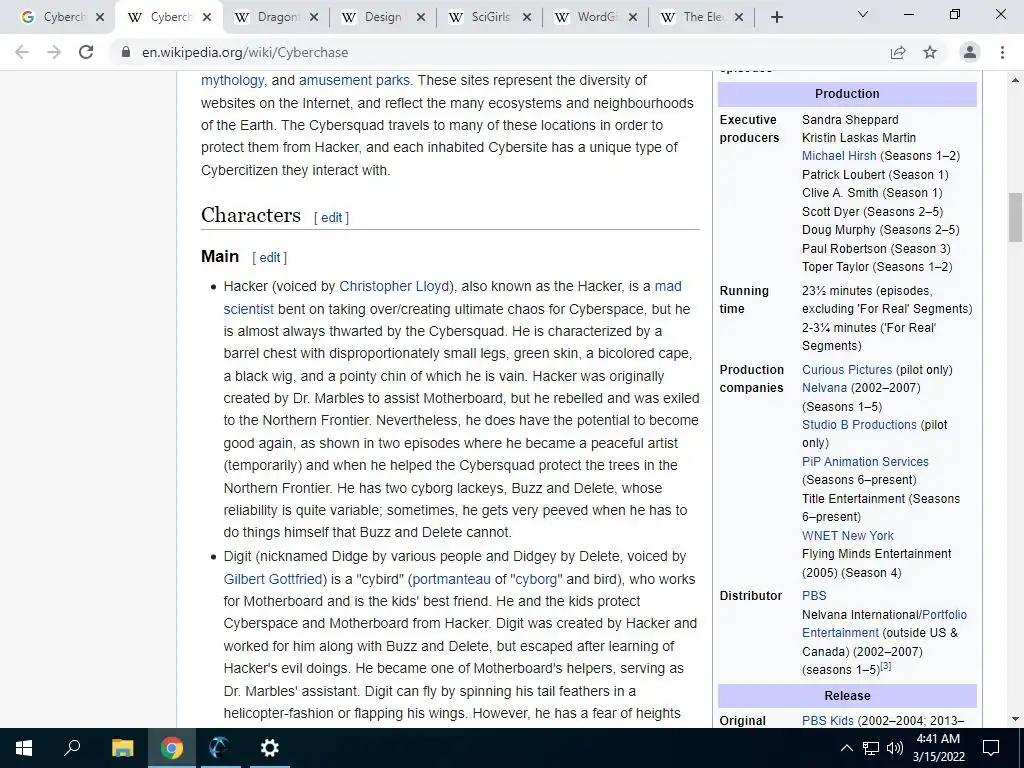This screenshot has width=1024, height=768.
Task: Close the WordGirl tab
Action: (633, 18)
